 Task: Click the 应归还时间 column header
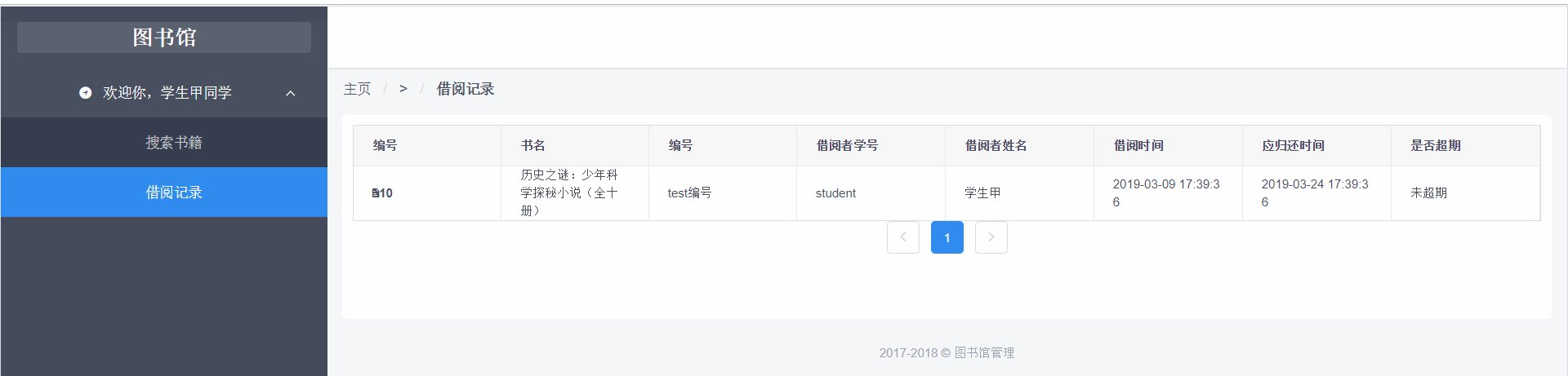pyautogui.click(x=1293, y=145)
